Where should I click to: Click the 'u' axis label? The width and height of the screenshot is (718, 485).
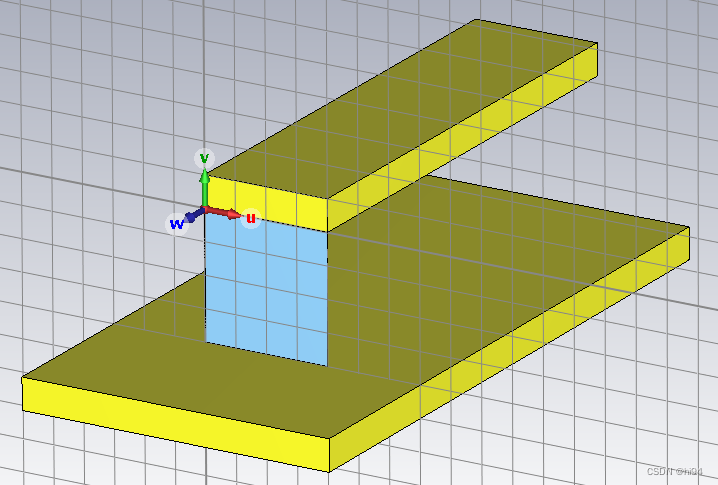[251, 218]
